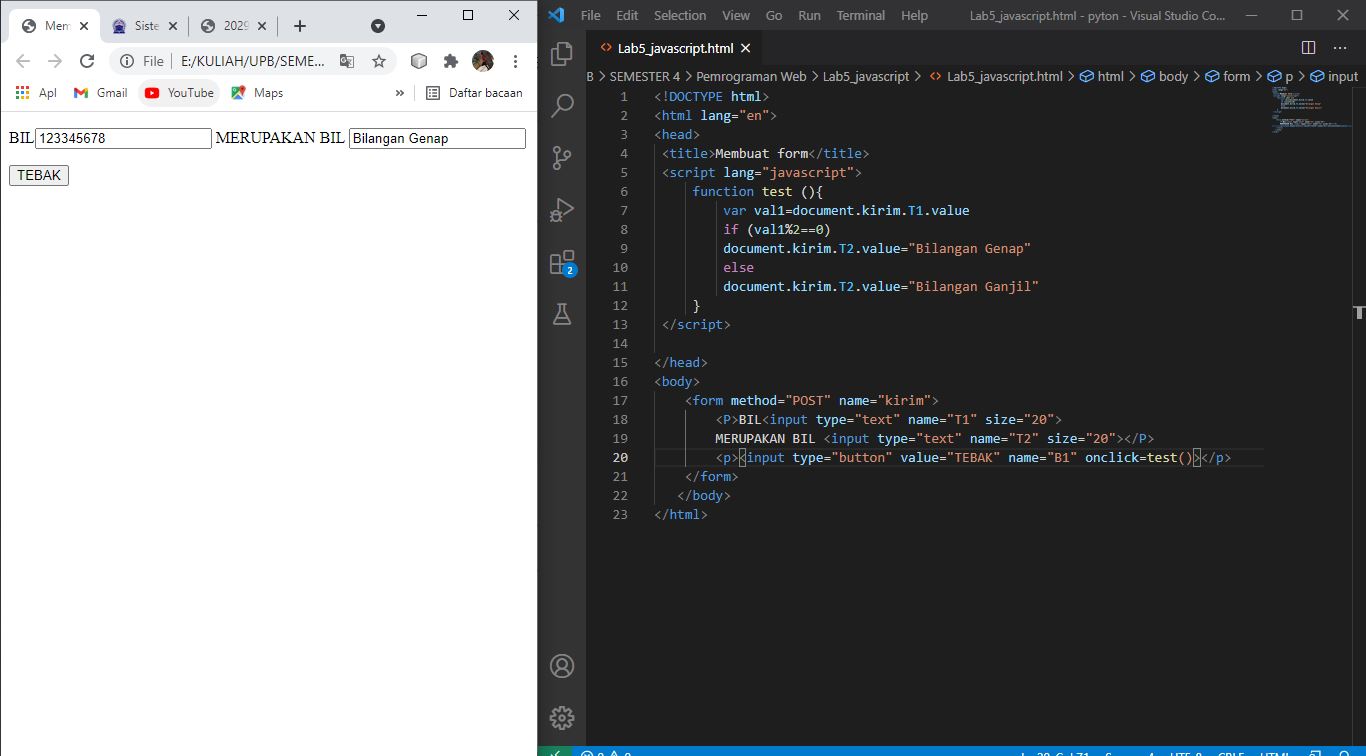Click the TEBAK button on the webpage
This screenshot has width=1366, height=756.
coord(38,175)
